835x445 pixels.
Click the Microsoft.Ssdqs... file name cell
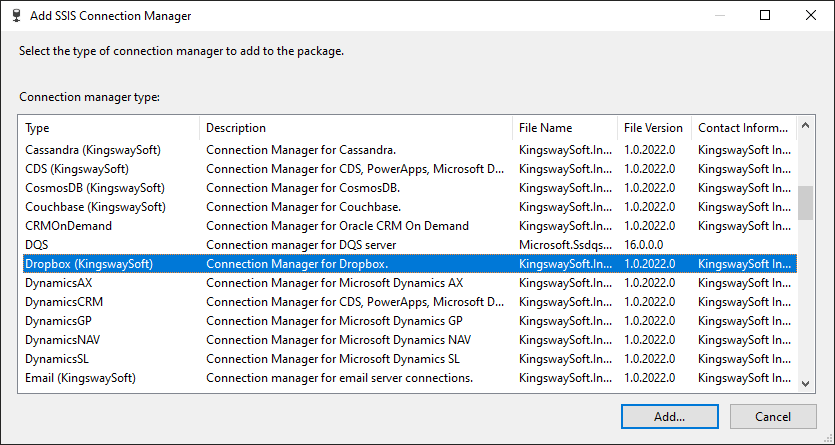565,245
